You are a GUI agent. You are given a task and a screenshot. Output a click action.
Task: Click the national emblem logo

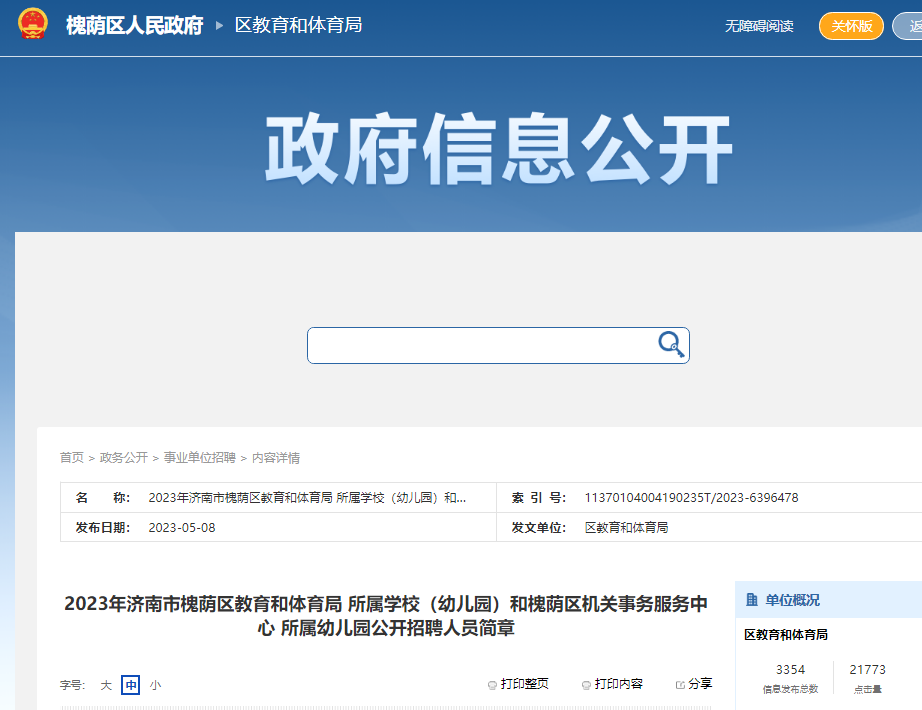[x=32, y=24]
